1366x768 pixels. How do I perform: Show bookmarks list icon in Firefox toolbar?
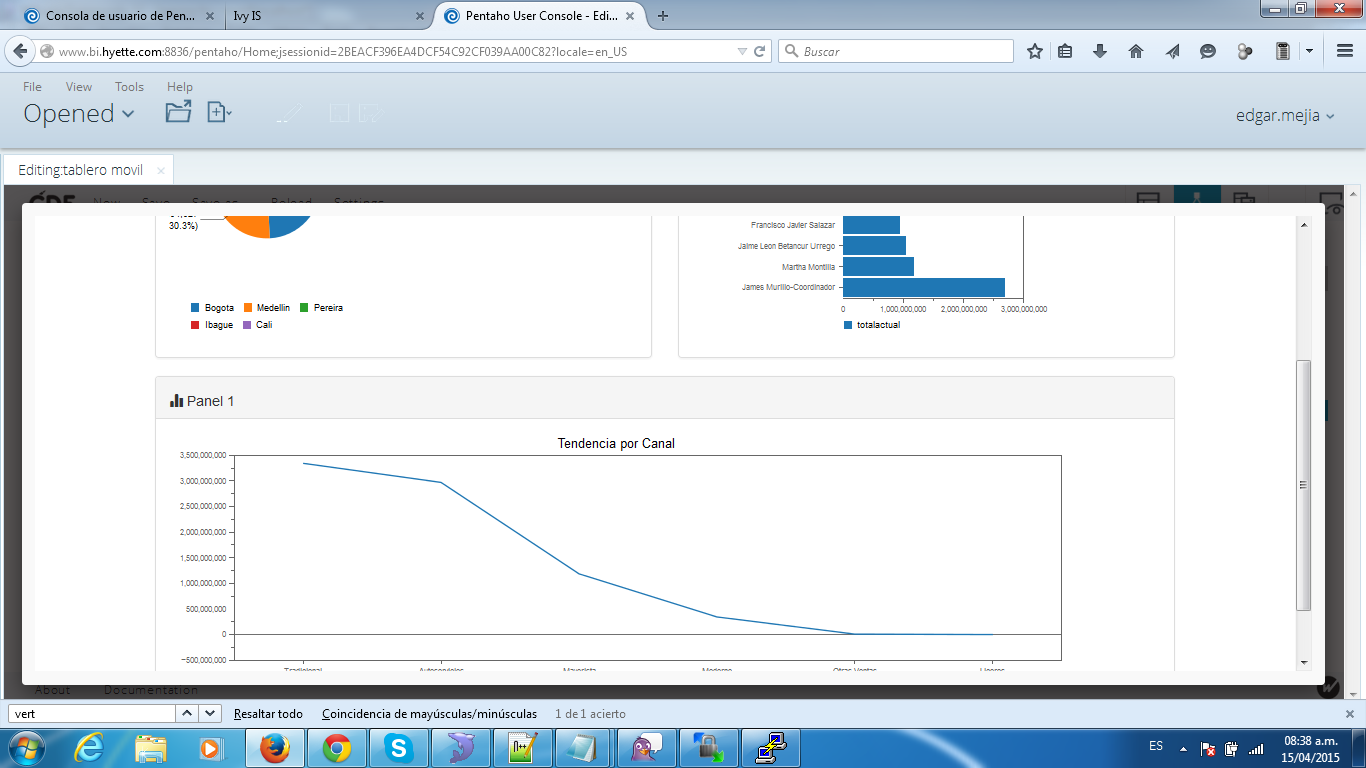pyautogui.click(x=1065, y=51)
